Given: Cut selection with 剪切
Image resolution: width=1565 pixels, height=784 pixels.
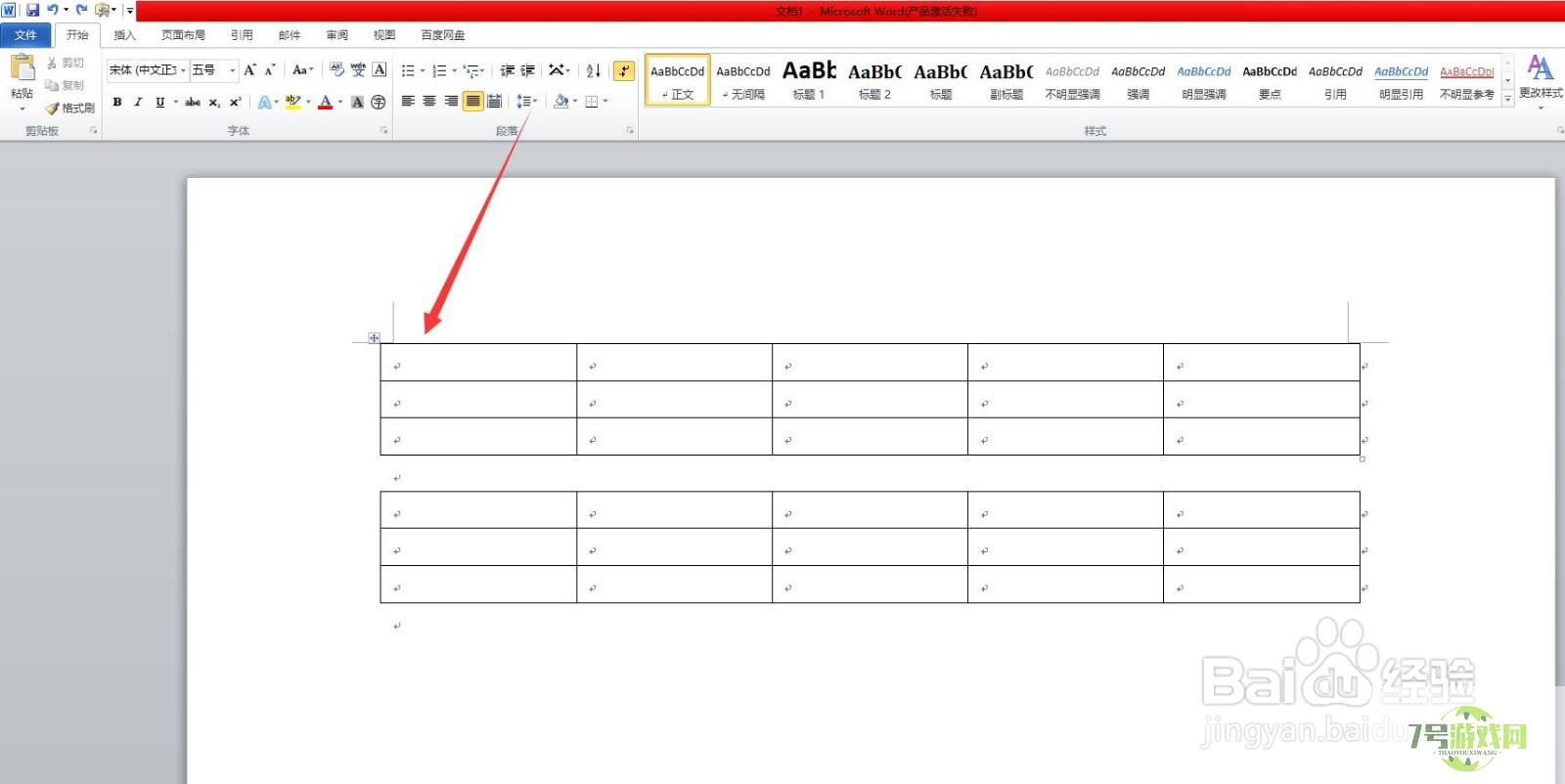Looking at the screenshot, I should click(66, 63).
